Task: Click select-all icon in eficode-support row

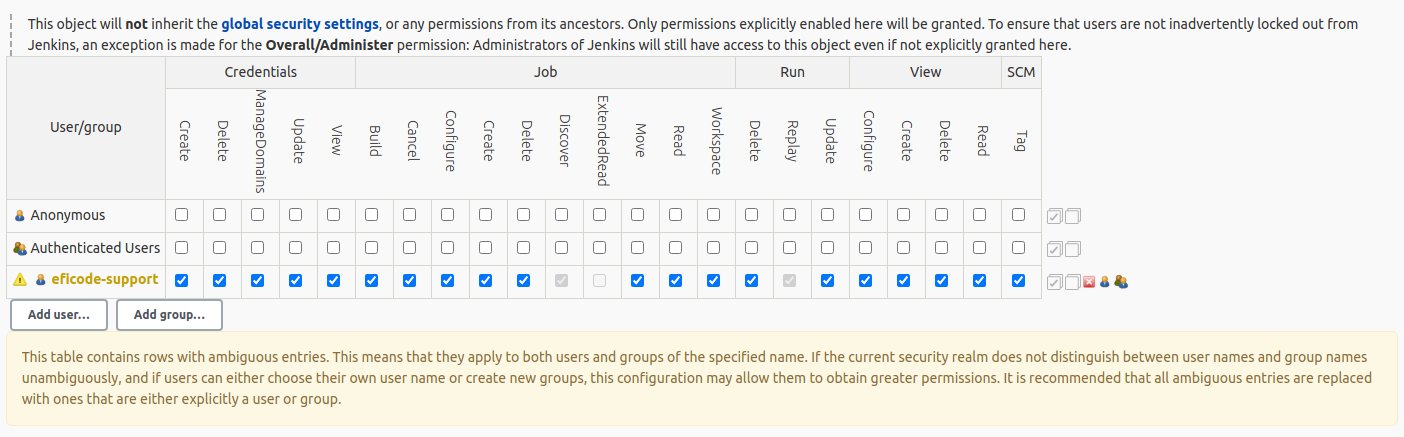Action: tap(1055, 282)
